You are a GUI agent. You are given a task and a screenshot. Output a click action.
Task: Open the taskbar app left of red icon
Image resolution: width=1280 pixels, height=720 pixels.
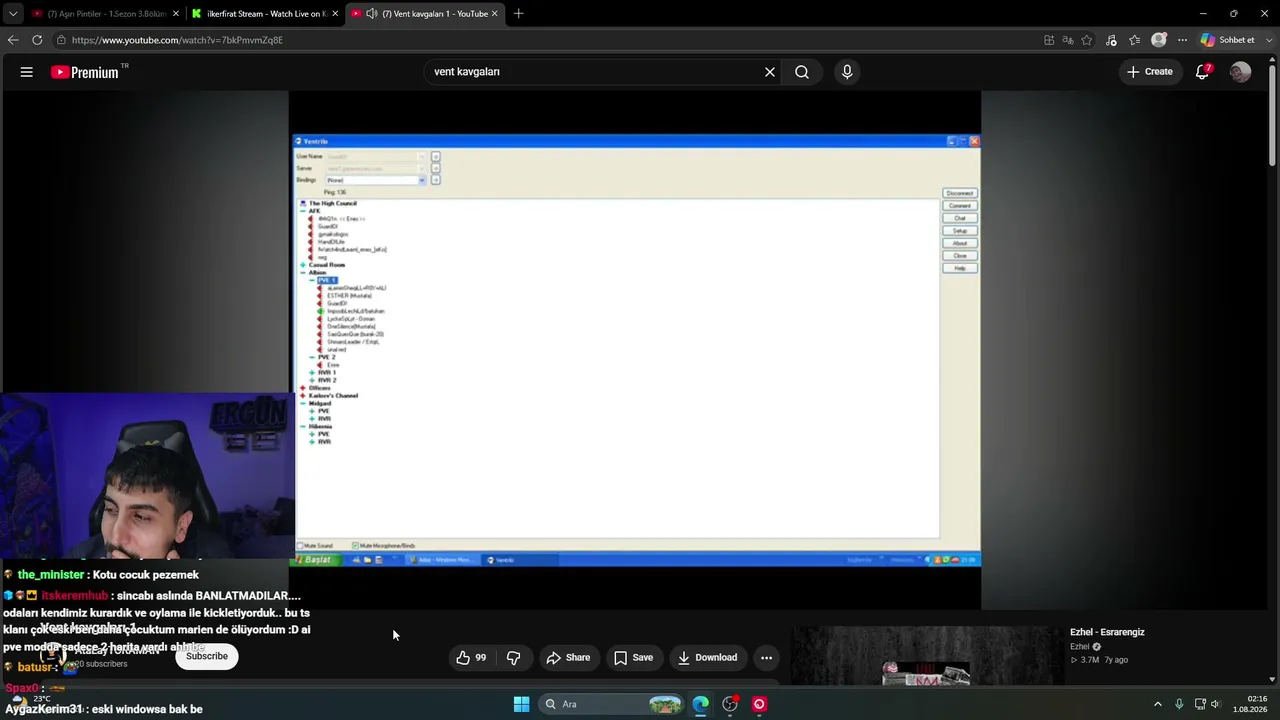point(730,704)
